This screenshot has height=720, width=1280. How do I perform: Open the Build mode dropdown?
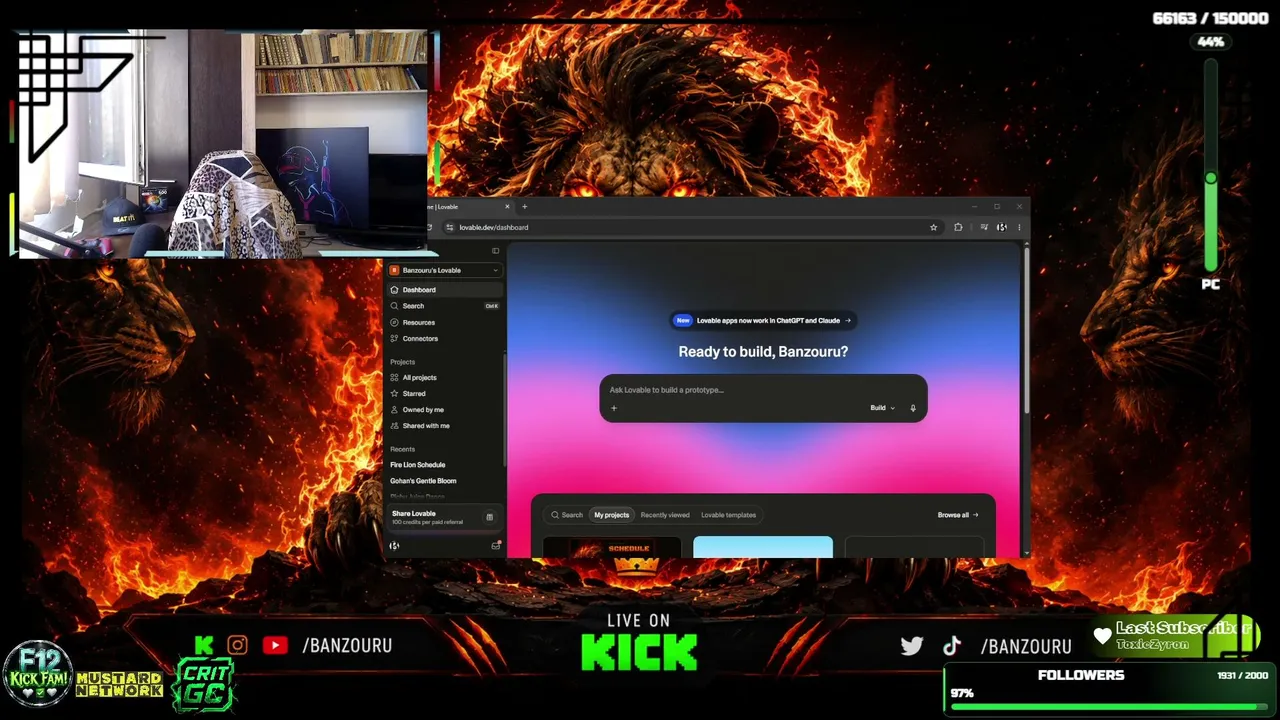[881, 408]
